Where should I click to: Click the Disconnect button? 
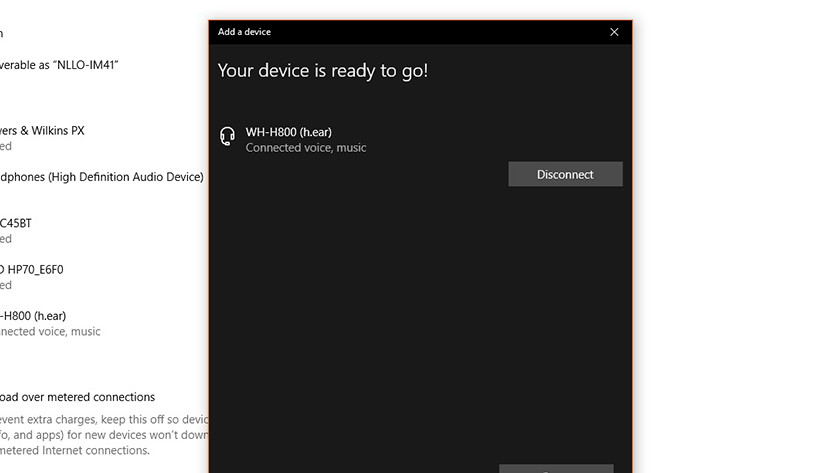565,174
